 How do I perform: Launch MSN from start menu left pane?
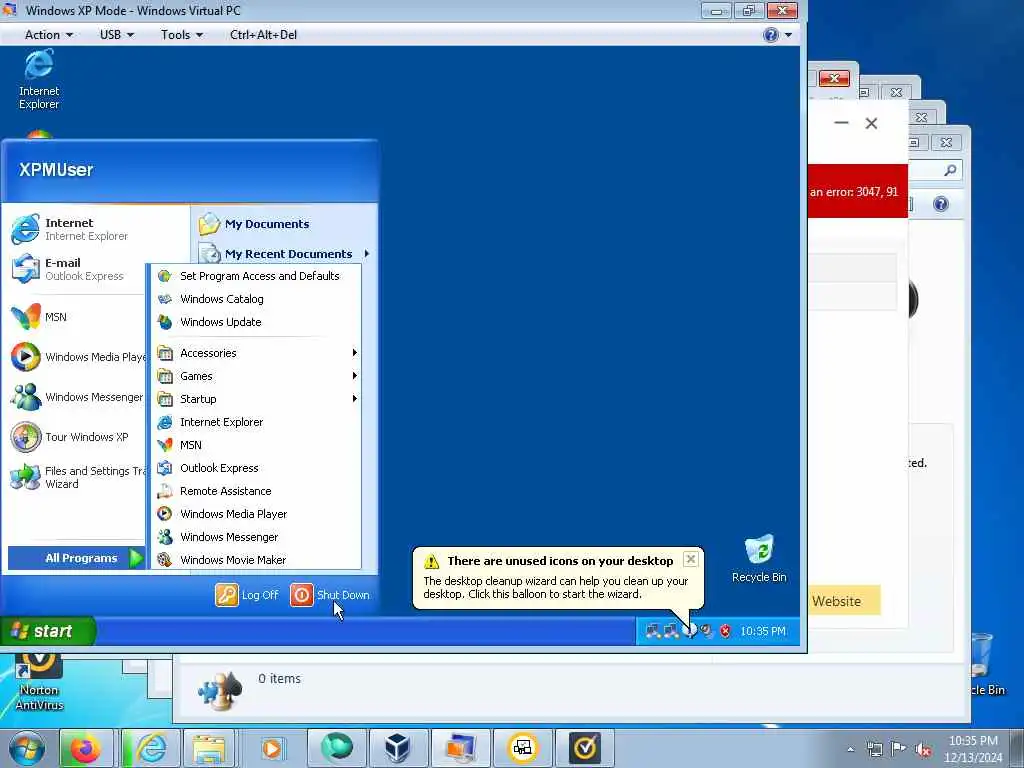pyautogui.click(x=39, y=317)
